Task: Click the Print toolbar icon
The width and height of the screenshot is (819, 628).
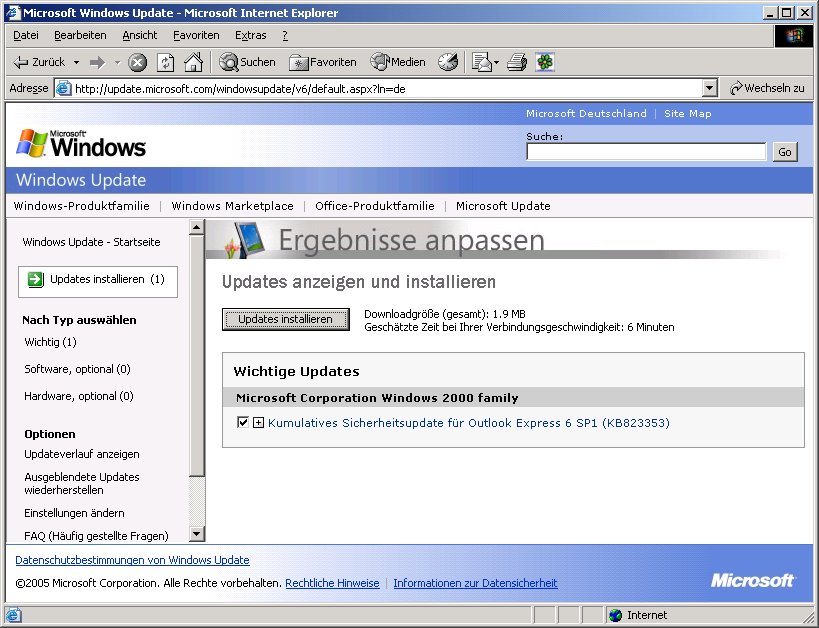Action: click(x=516, y=62)
